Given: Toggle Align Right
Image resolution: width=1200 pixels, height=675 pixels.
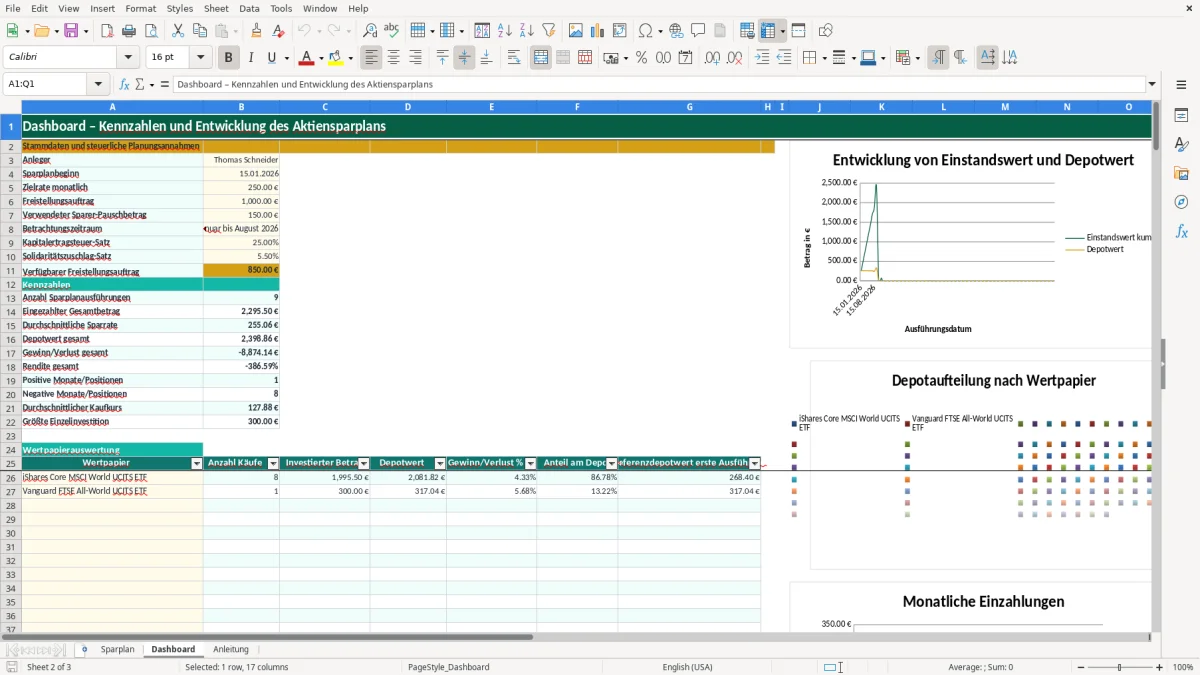Looking at the screenshot, I should (415, 58).
